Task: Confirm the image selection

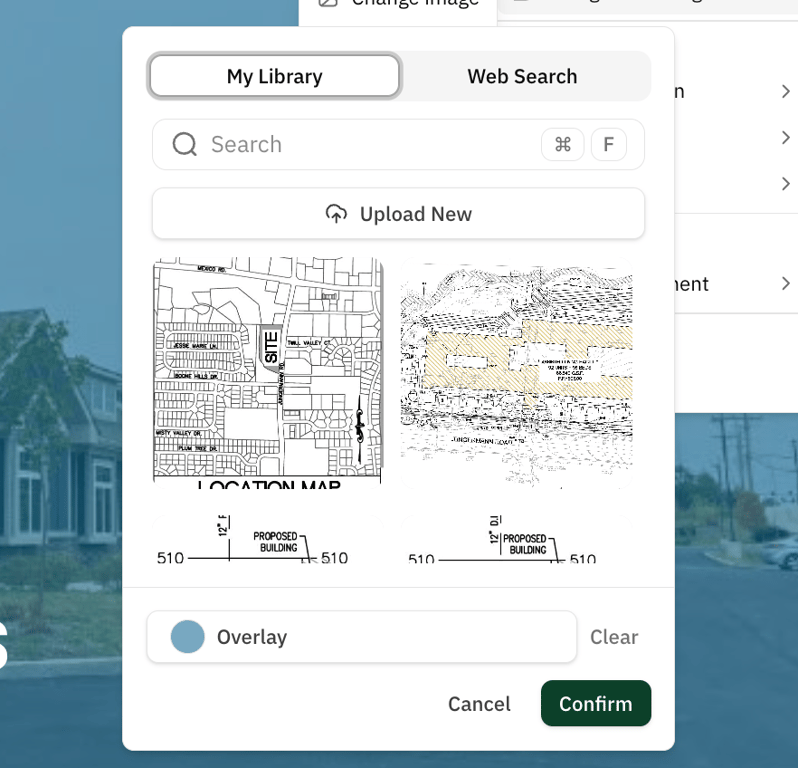Action: point(596,703)
